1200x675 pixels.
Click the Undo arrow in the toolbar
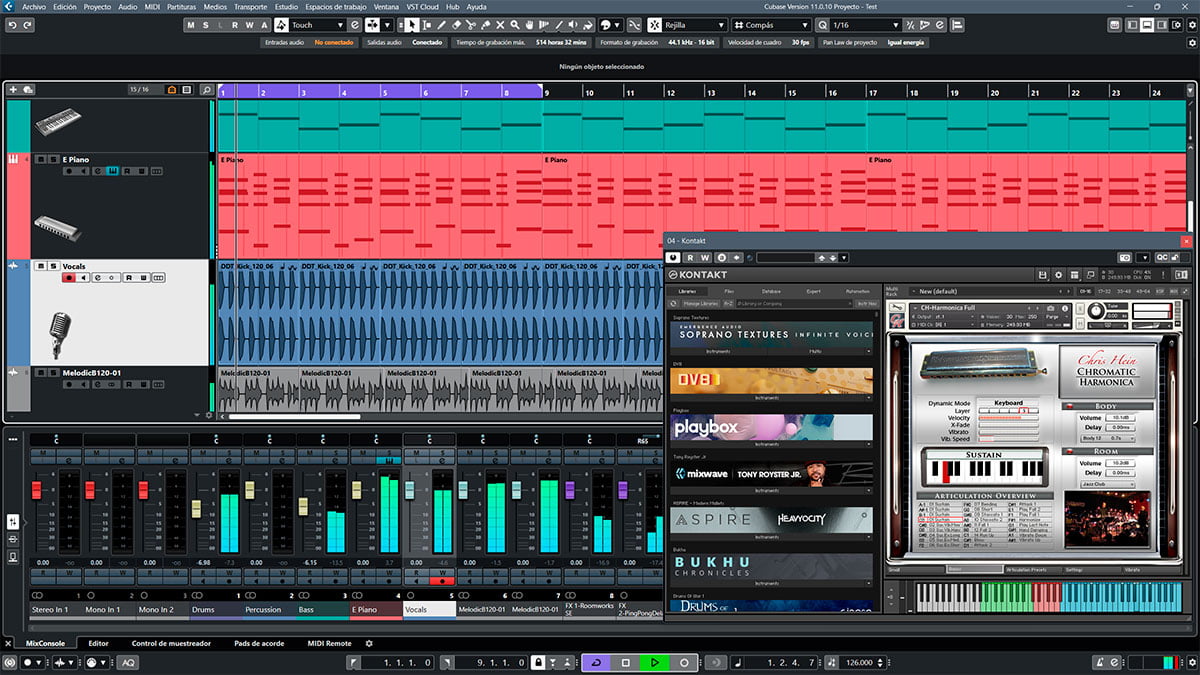[x=11, y=25]
